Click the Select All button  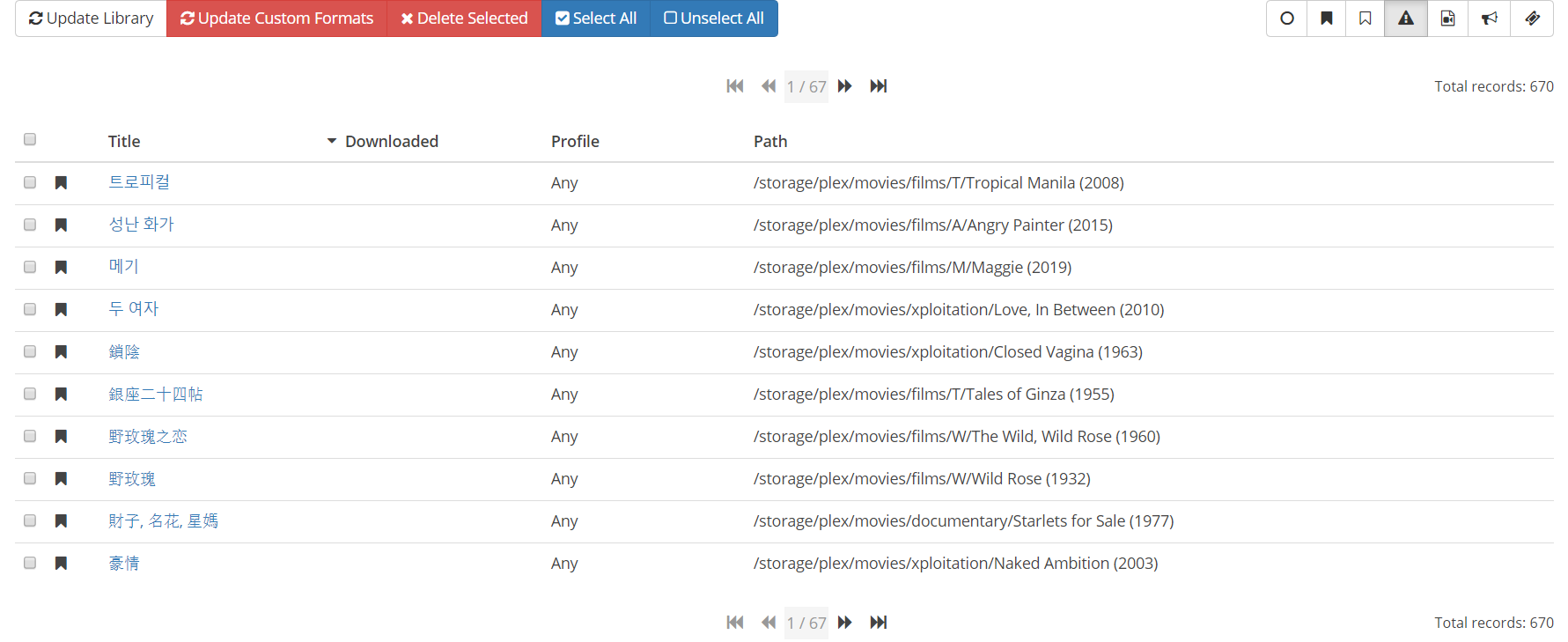click(596, 18)
